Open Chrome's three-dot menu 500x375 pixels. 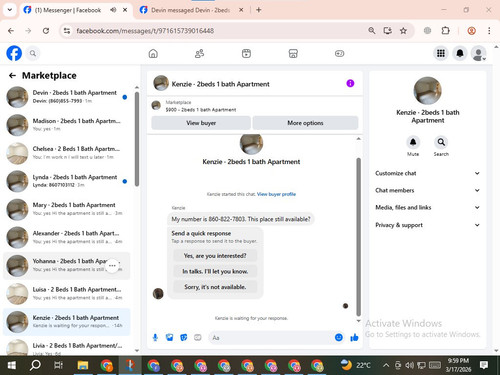point(489,31)
